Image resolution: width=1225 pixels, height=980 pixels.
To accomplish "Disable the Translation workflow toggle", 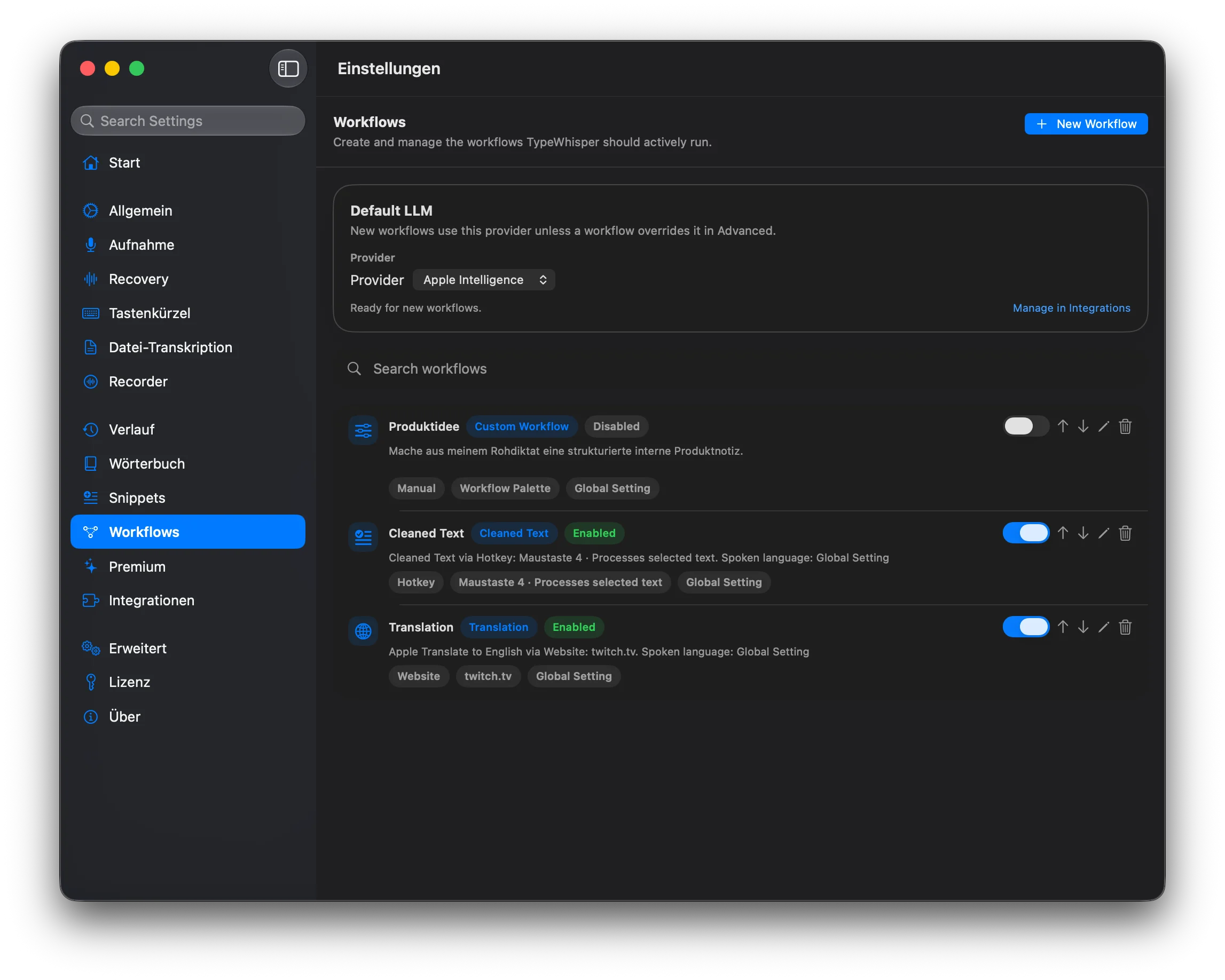I will coord(1026,627).
